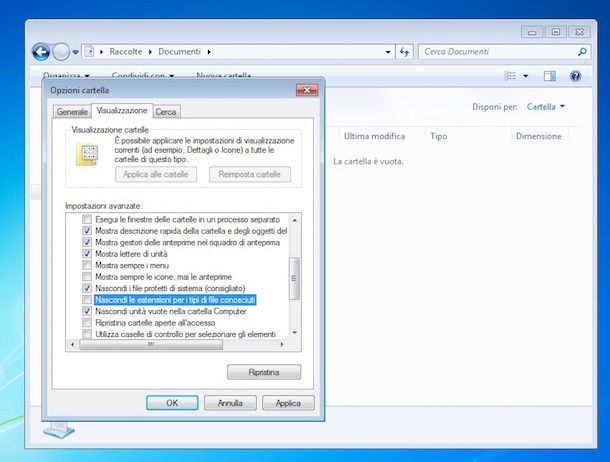Expand the chevron after Raccolte

coord(150,52)
